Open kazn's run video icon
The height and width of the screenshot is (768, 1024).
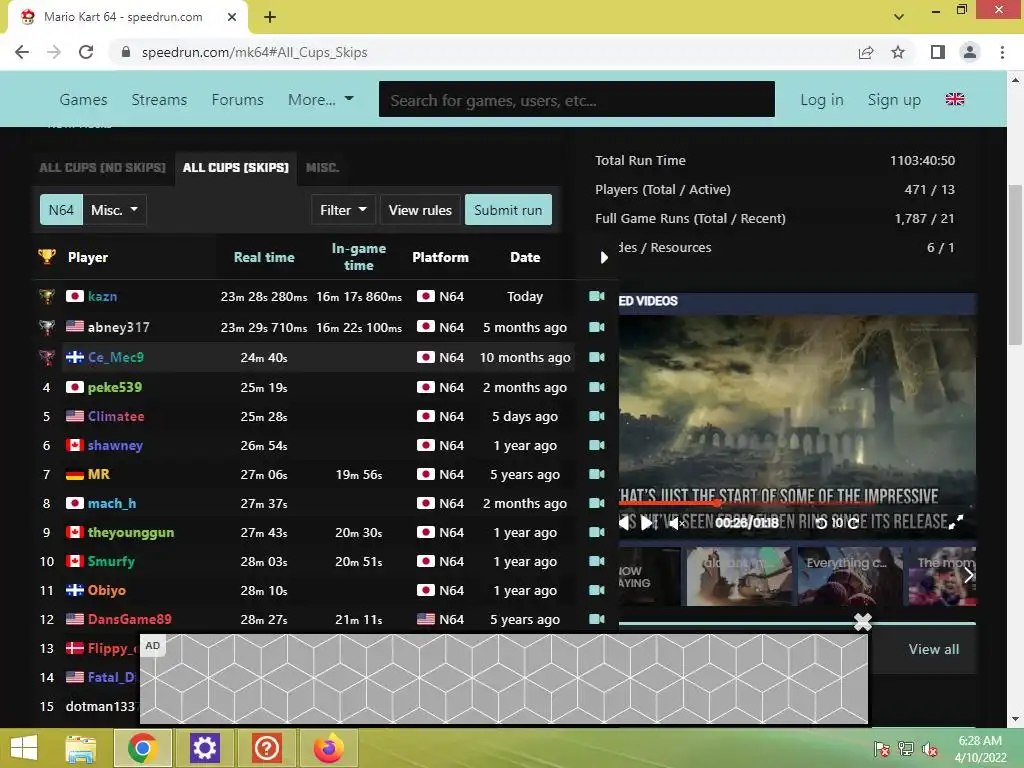pyautogui.click(x=596, y=296)
